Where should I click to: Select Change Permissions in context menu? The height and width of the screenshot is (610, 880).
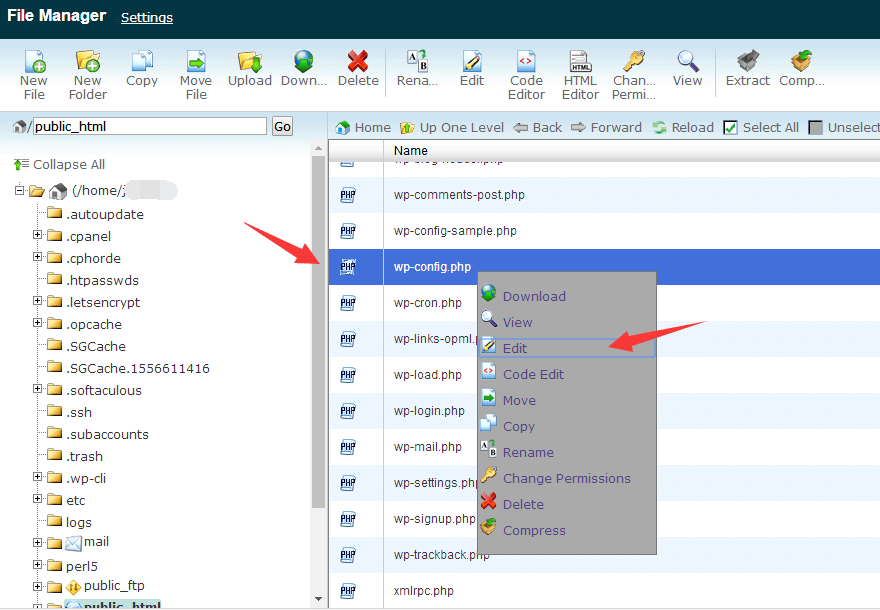566,478
